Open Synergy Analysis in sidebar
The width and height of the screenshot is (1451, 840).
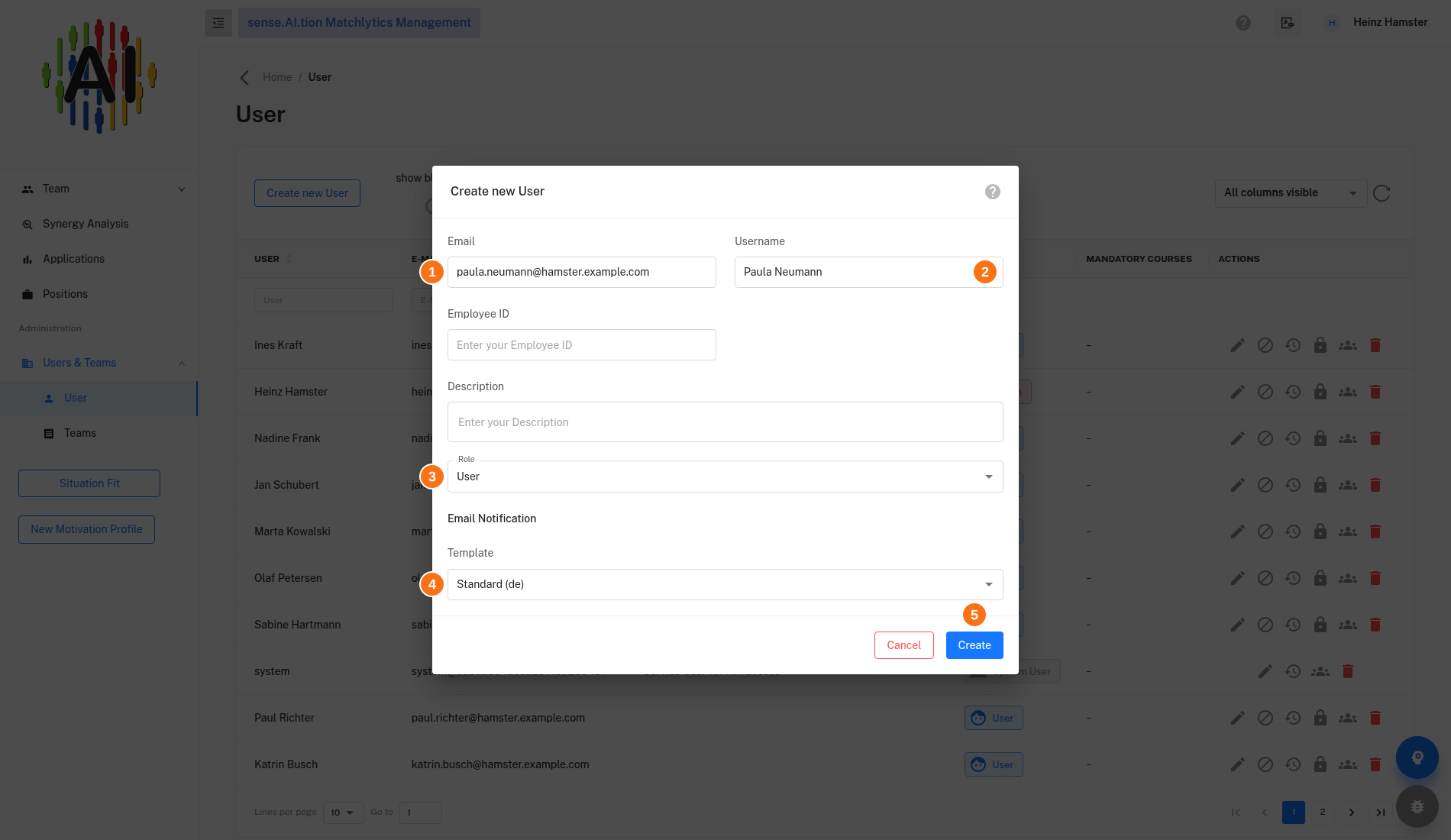click(86, 224)
